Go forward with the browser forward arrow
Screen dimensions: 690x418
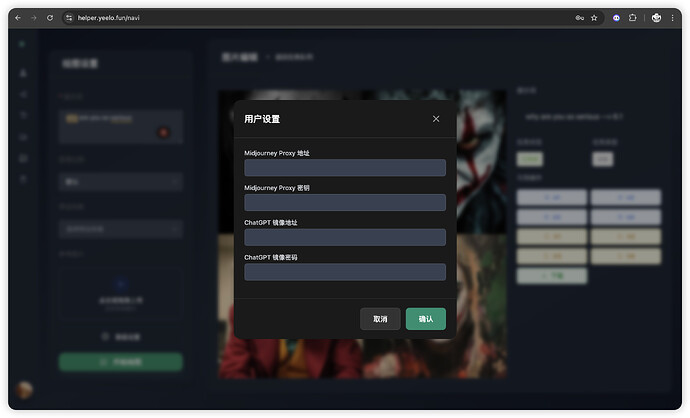[34, 18]
